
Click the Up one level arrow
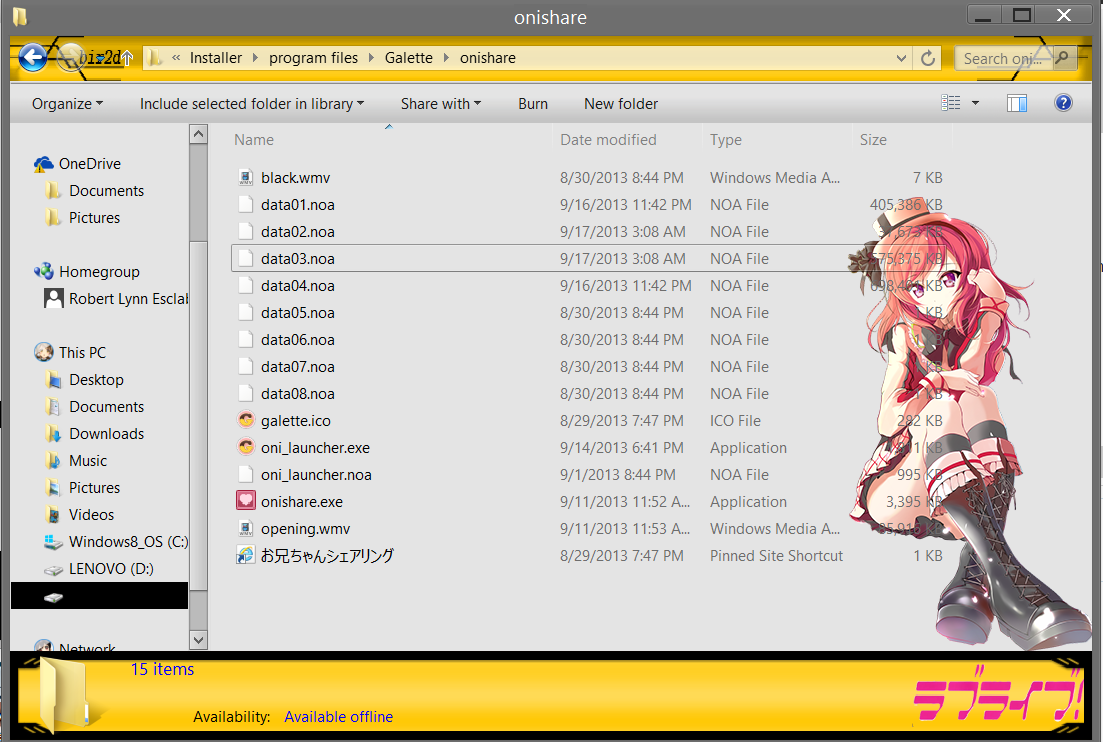(x=127, y=58)
